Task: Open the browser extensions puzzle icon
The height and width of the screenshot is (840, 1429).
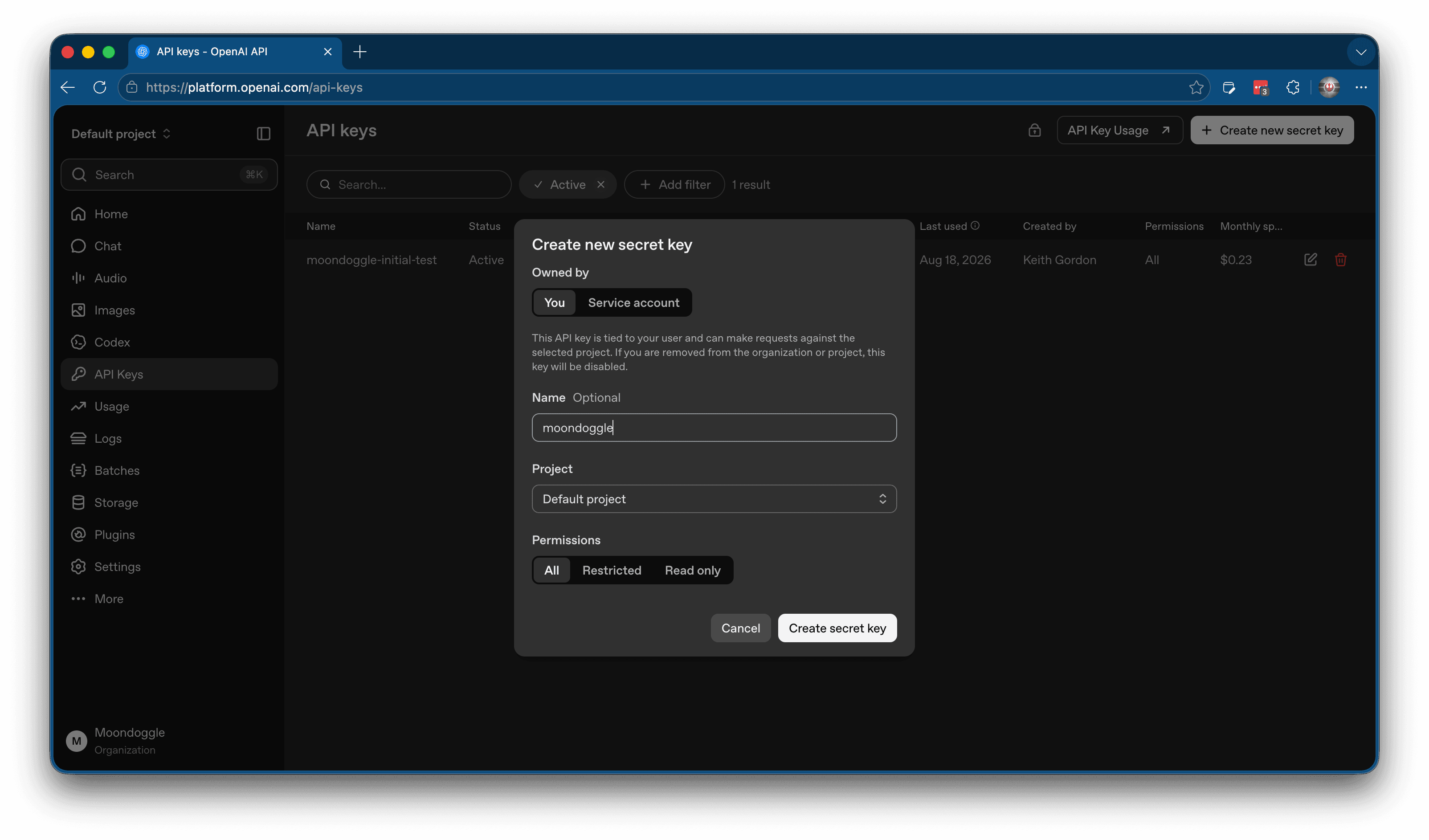Action: point(1292,87)
